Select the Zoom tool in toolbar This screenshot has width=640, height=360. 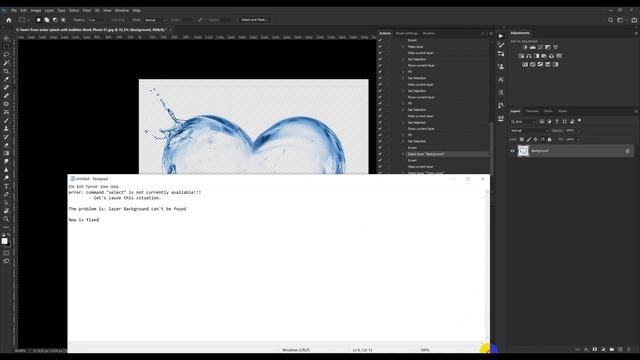6,219
